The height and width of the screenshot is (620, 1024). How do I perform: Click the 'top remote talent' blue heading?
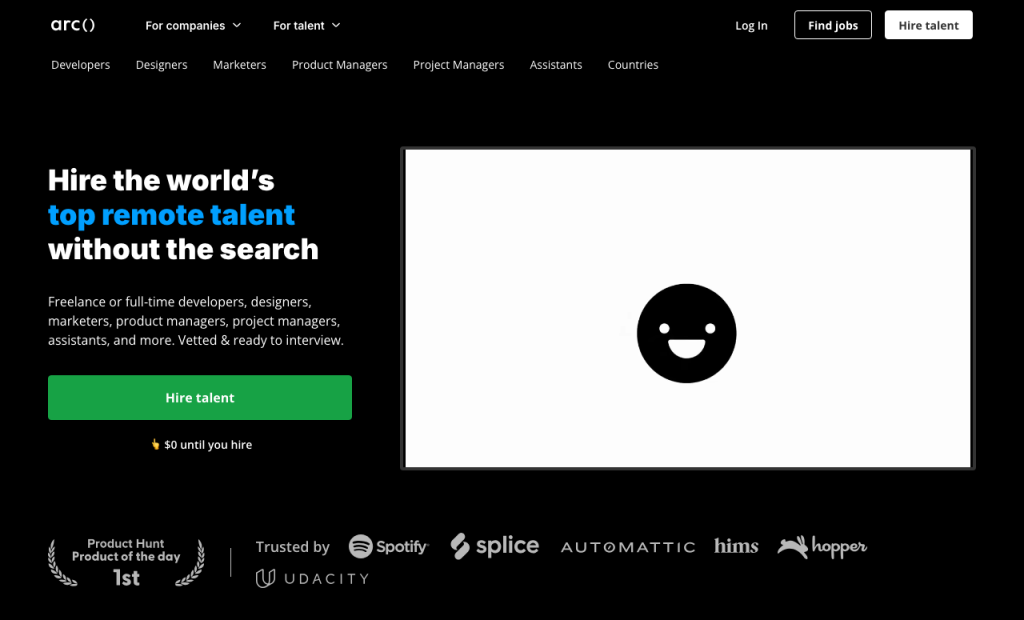point(171,215)
